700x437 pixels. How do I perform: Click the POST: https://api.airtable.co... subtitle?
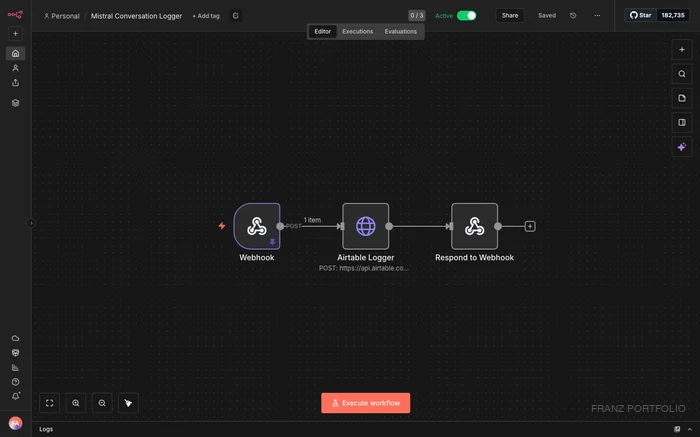(363, 268)
